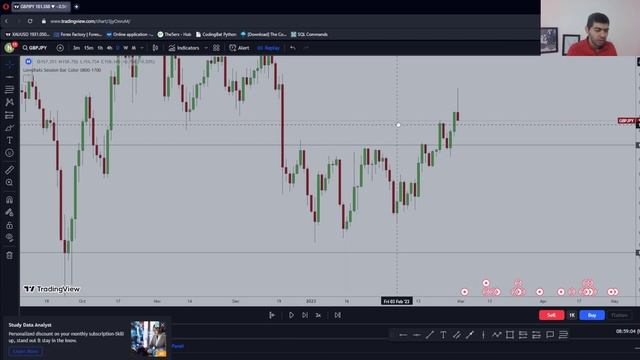Image resolution: width=640 pixels, height=360 pixels.
Task: Redo the chart action
Action: click(x=306, y=48)
